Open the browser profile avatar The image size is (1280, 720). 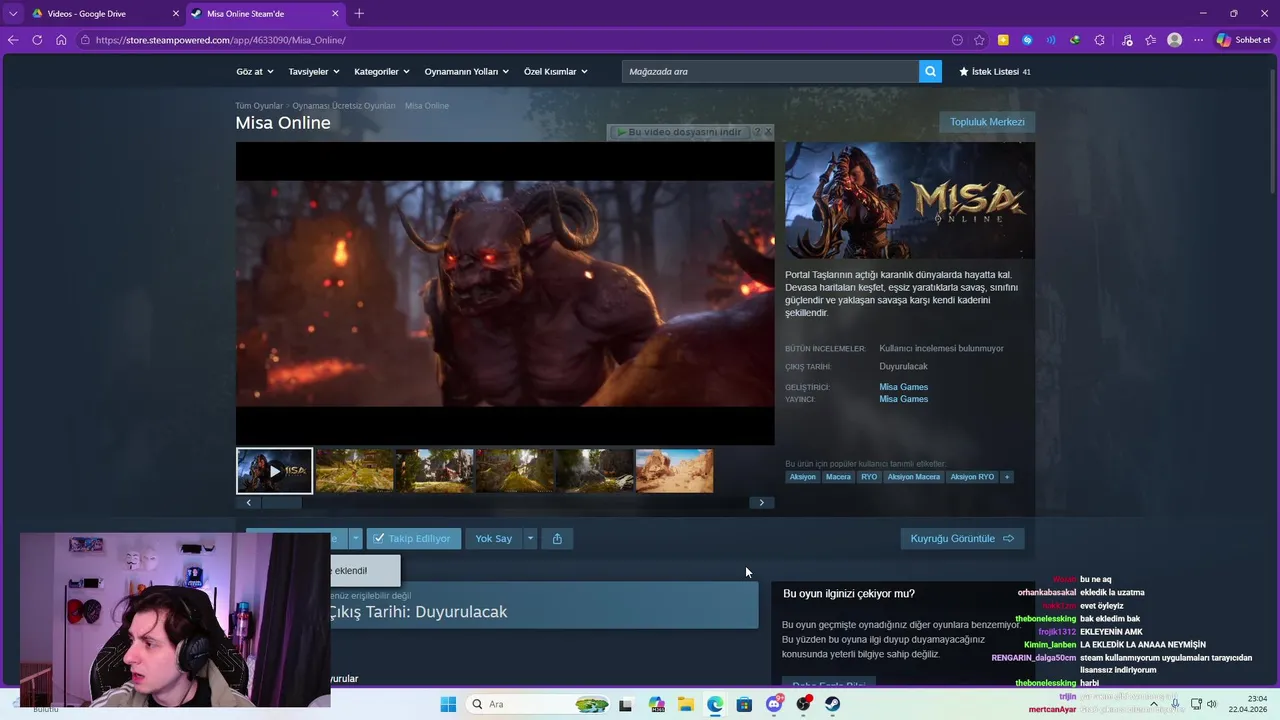click(1175, 40)
